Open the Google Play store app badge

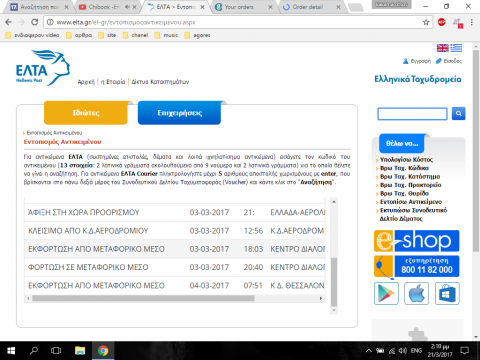pos(386,293)
